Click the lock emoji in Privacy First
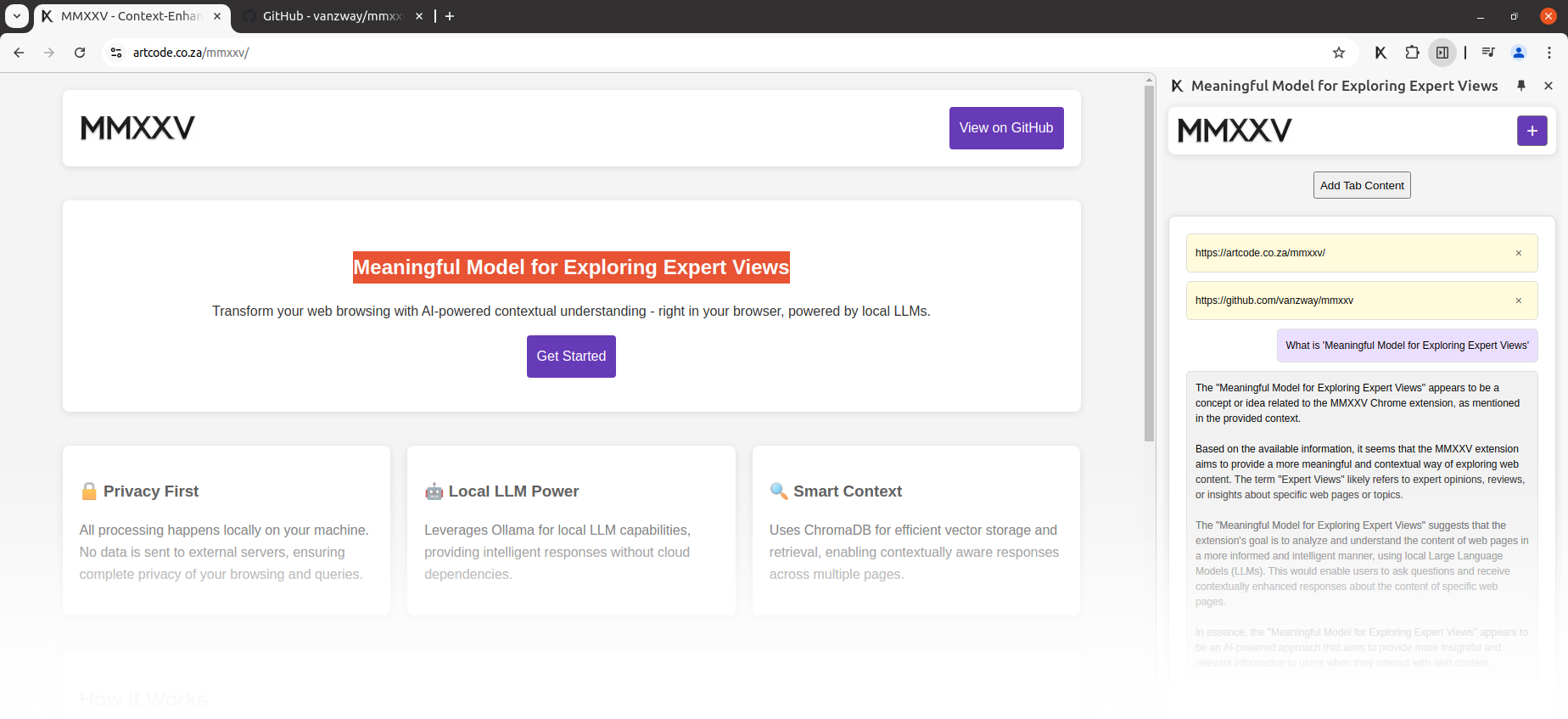 89,492
